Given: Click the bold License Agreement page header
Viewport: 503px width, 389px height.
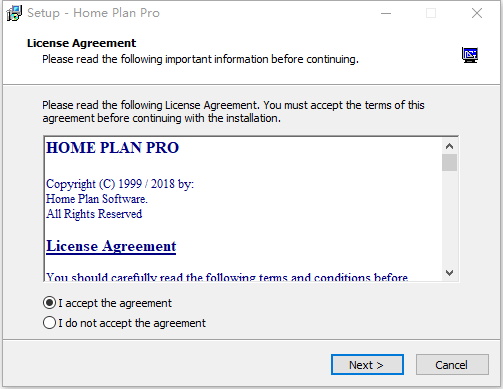Looking at the screenshot, I should point(81,43).
